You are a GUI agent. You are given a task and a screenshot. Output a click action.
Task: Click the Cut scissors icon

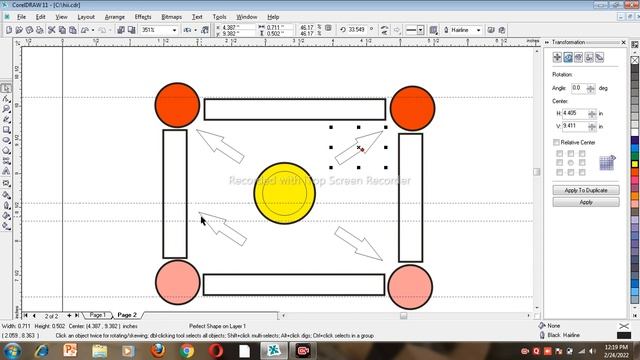tap(51, 30)
